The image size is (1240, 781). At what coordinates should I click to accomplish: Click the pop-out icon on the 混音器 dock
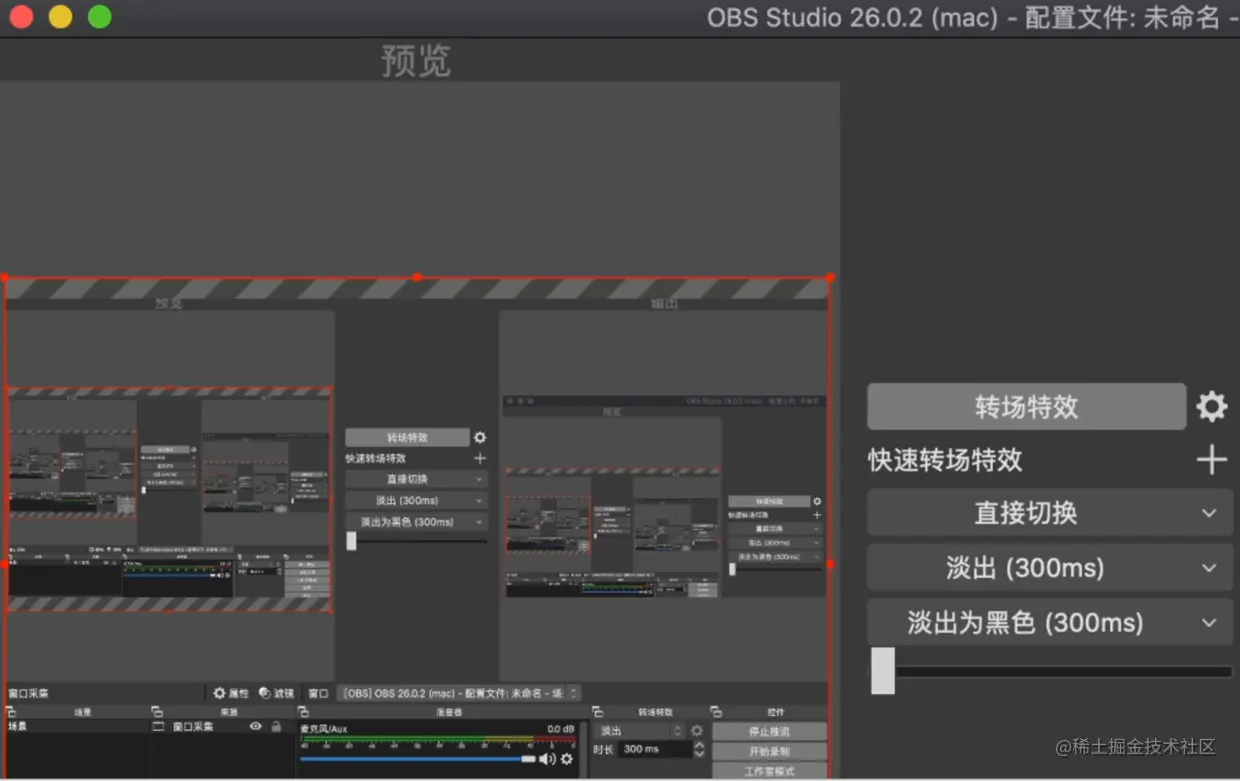[x=301, y=711]
